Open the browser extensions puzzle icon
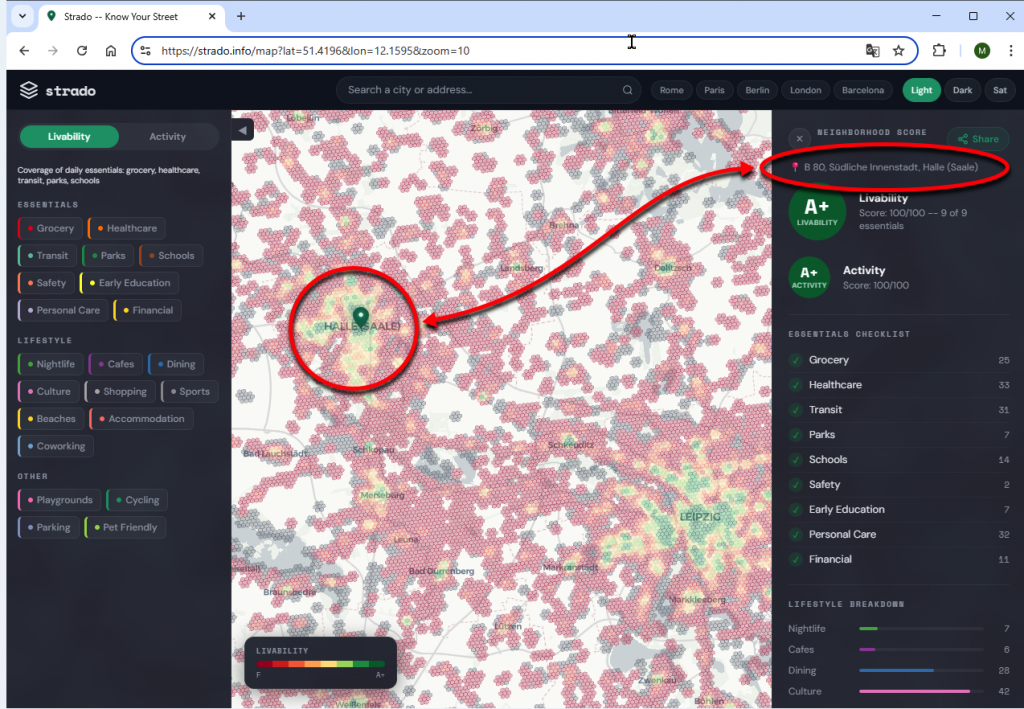The height and width of the screenshot is (709, 1024). pyautogui.click(x=939, y=51)
